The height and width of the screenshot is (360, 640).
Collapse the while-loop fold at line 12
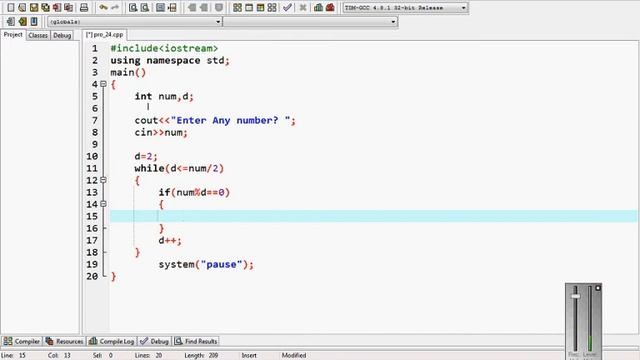pyautogui.click(x=103, y=180)
